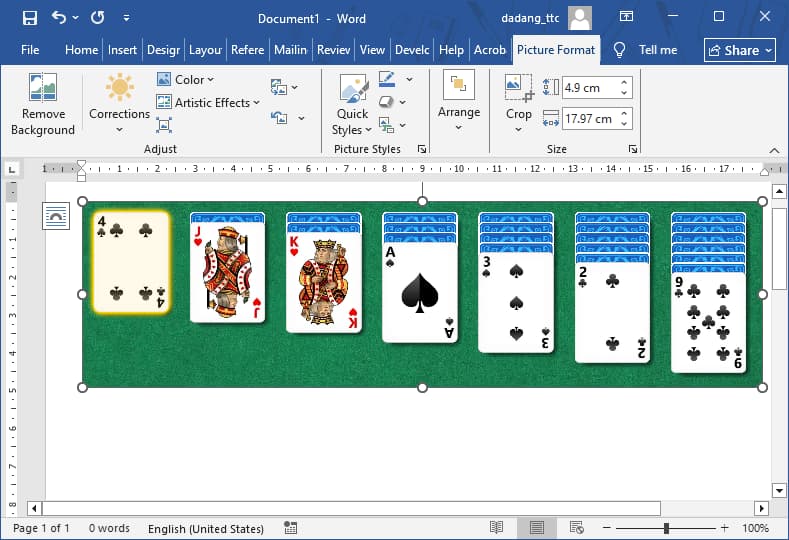789x540 pixels.
Task: Open the Color dropdown
Action: tap(185, 80)
